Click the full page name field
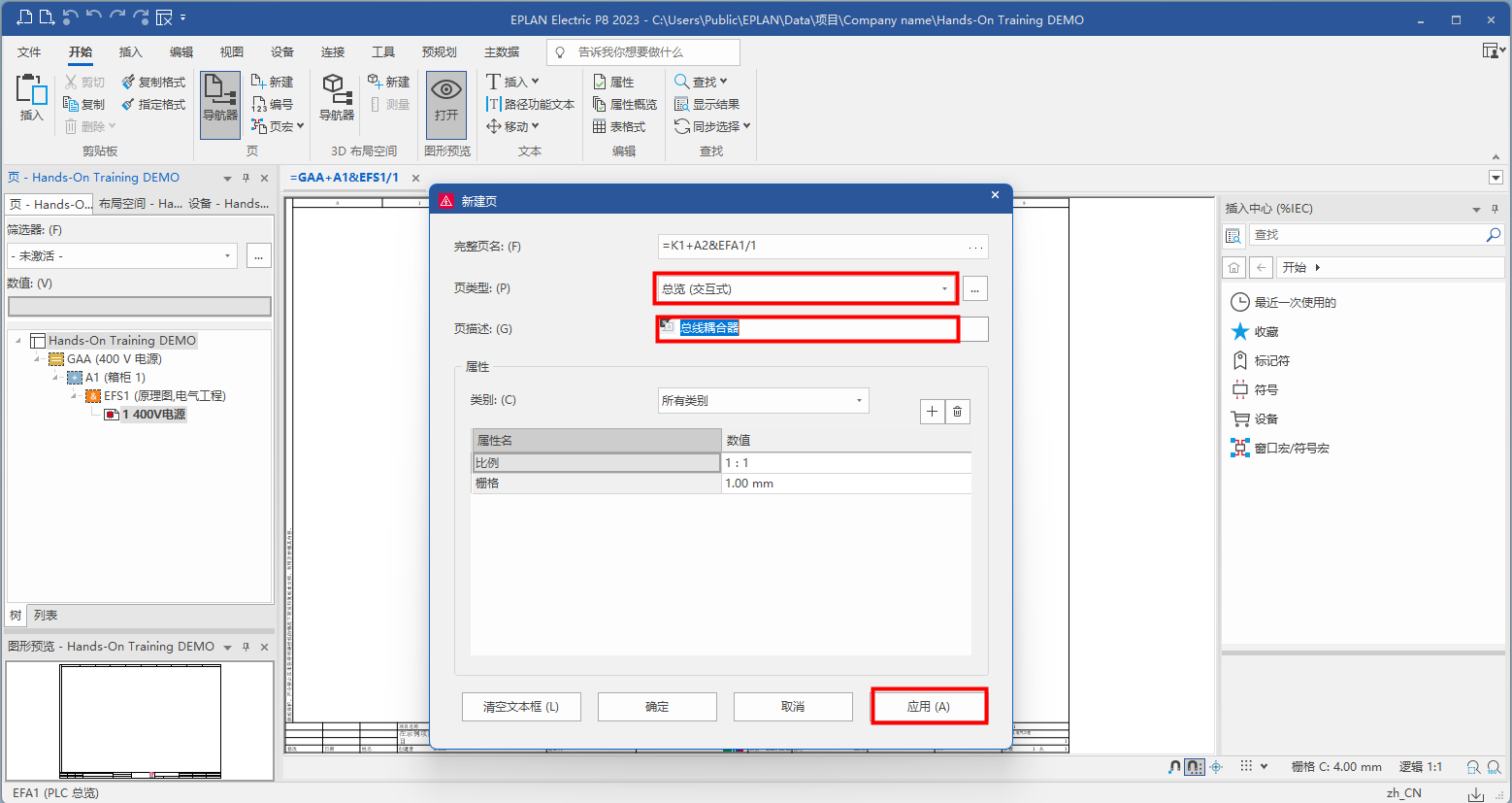This screenshot has width=1512, height=803. pos(810,247)
